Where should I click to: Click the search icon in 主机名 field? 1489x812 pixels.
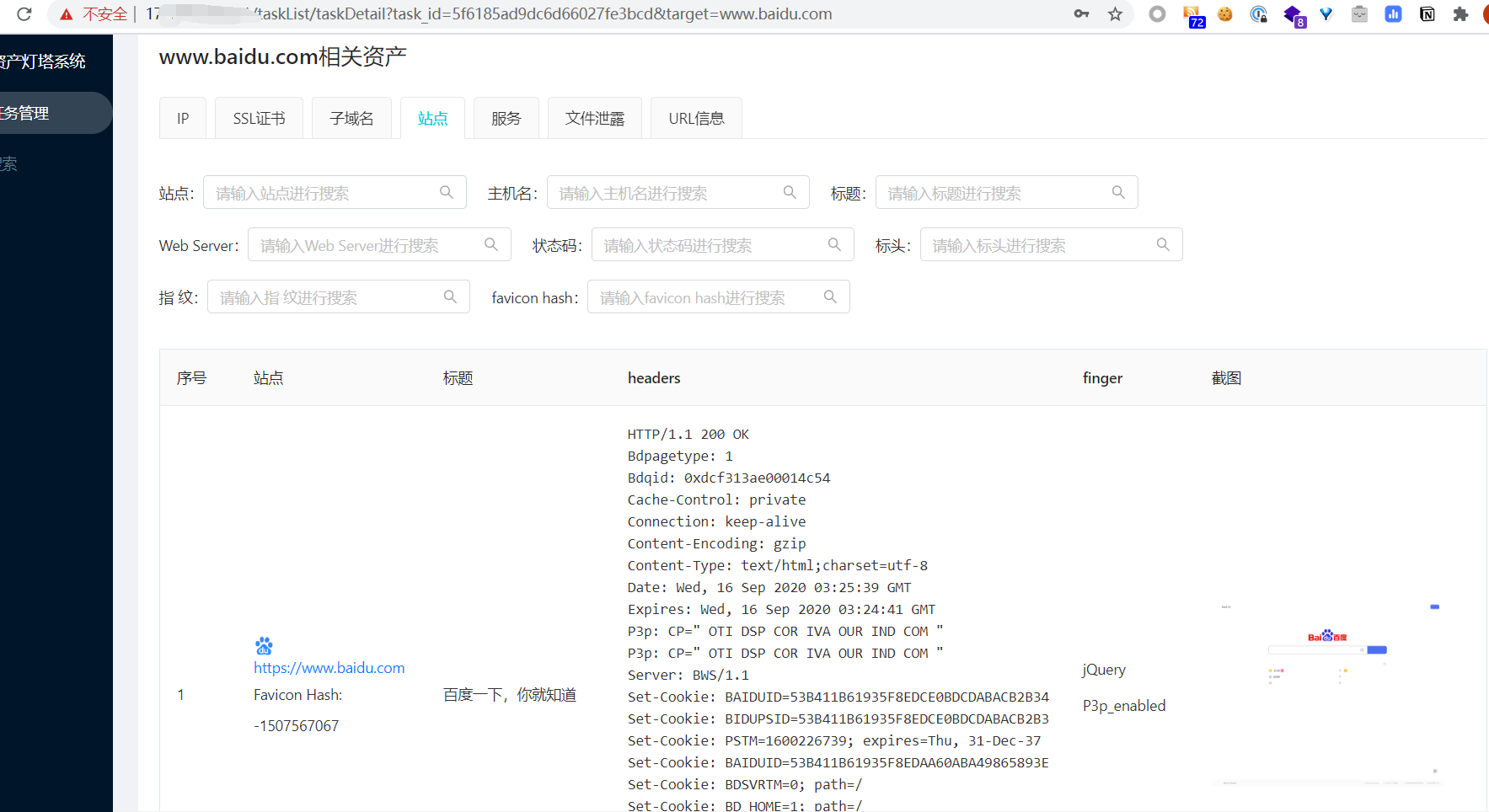coord(790,192)
